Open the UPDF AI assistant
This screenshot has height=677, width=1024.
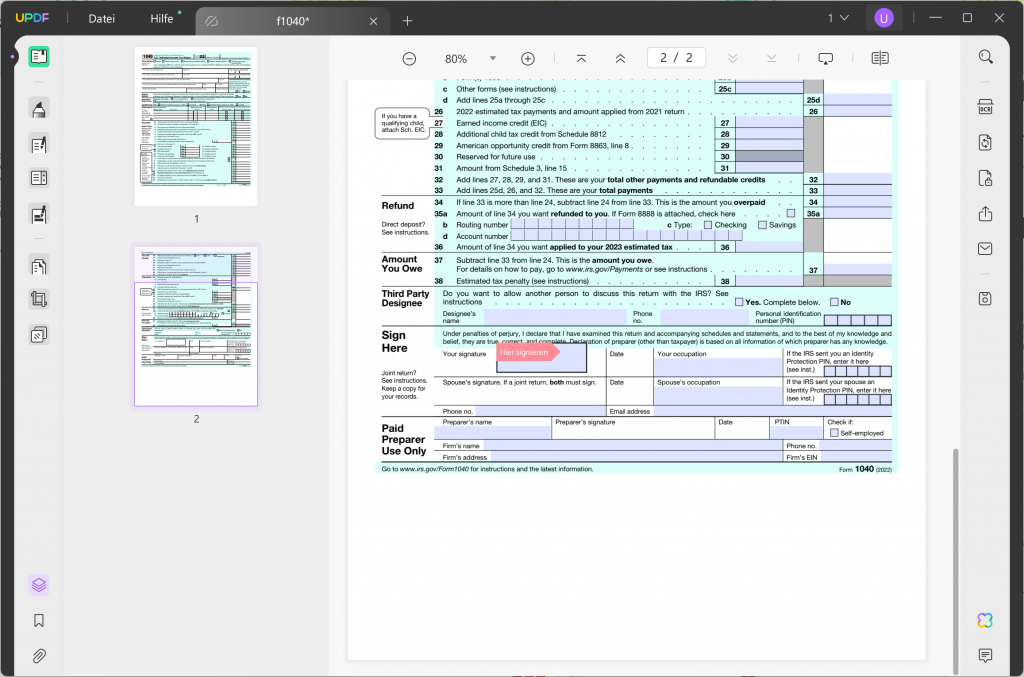coord(985,620)
